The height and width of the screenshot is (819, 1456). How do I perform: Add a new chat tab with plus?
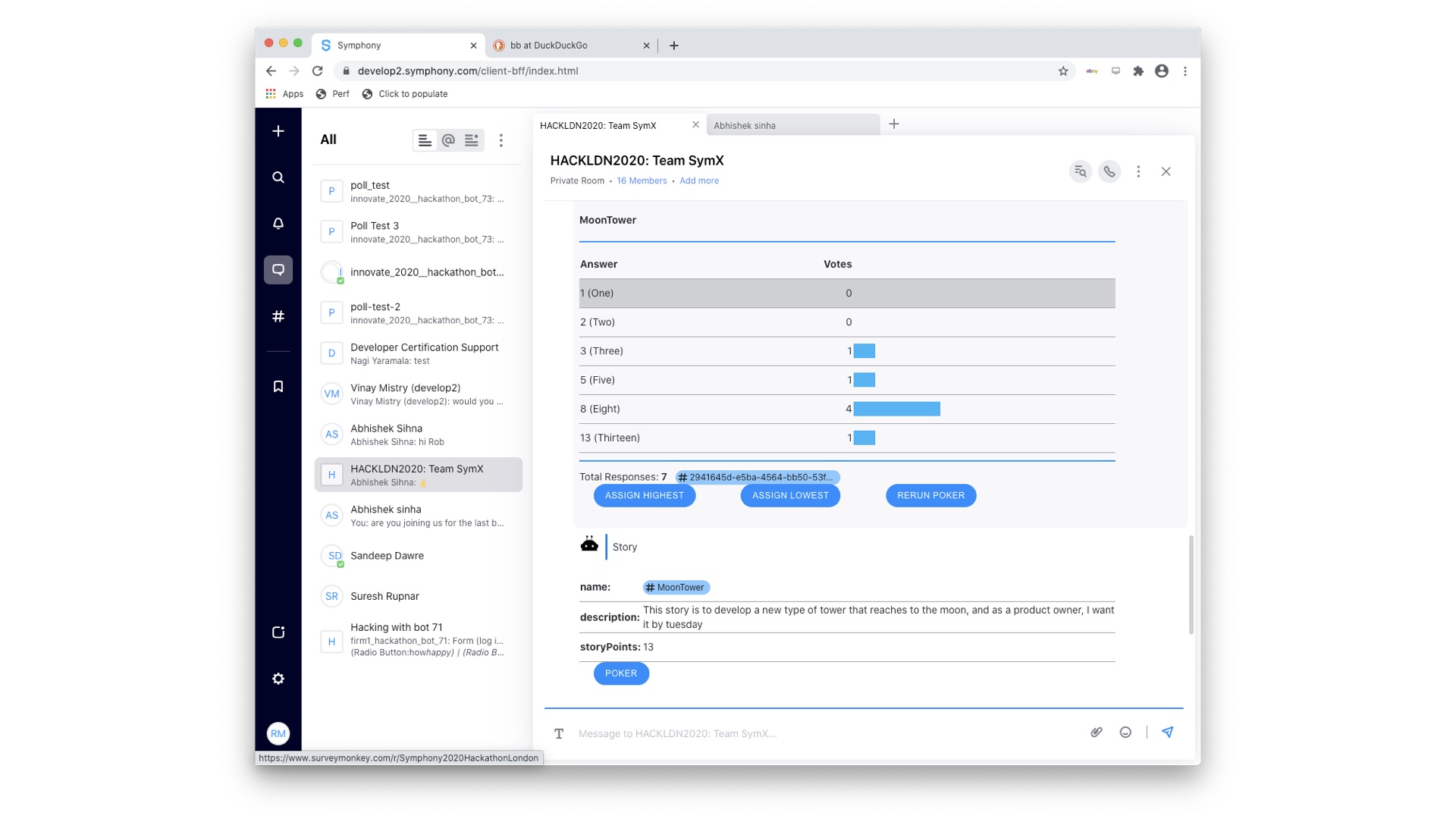[894, 124]
